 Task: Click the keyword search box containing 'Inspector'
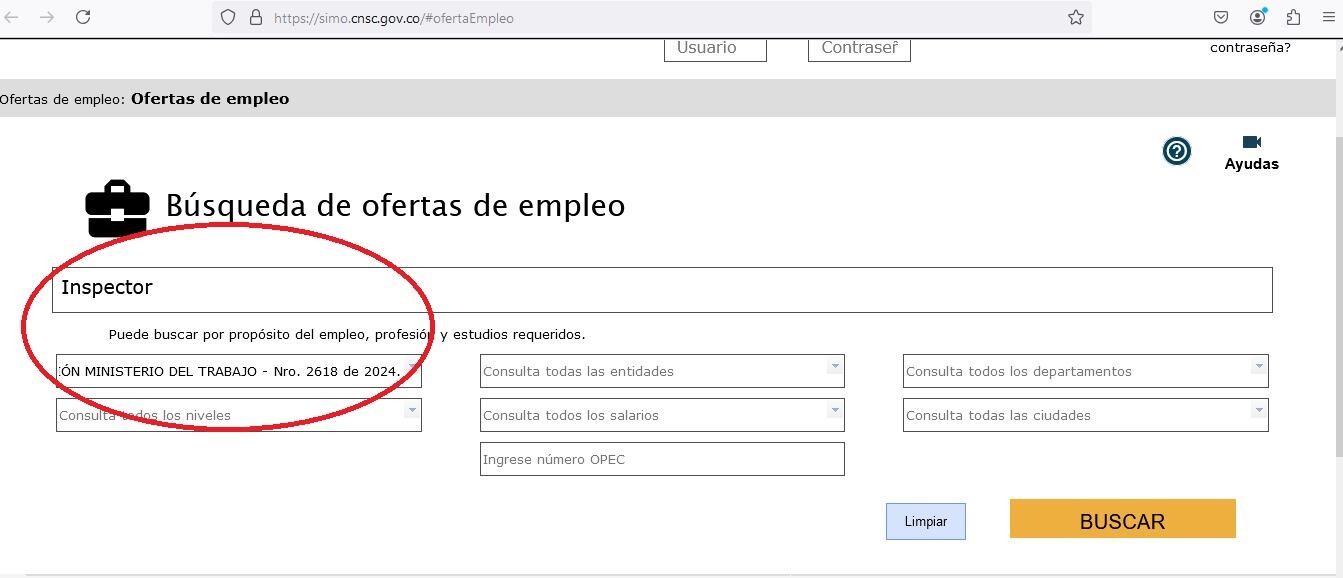[661, 289]
